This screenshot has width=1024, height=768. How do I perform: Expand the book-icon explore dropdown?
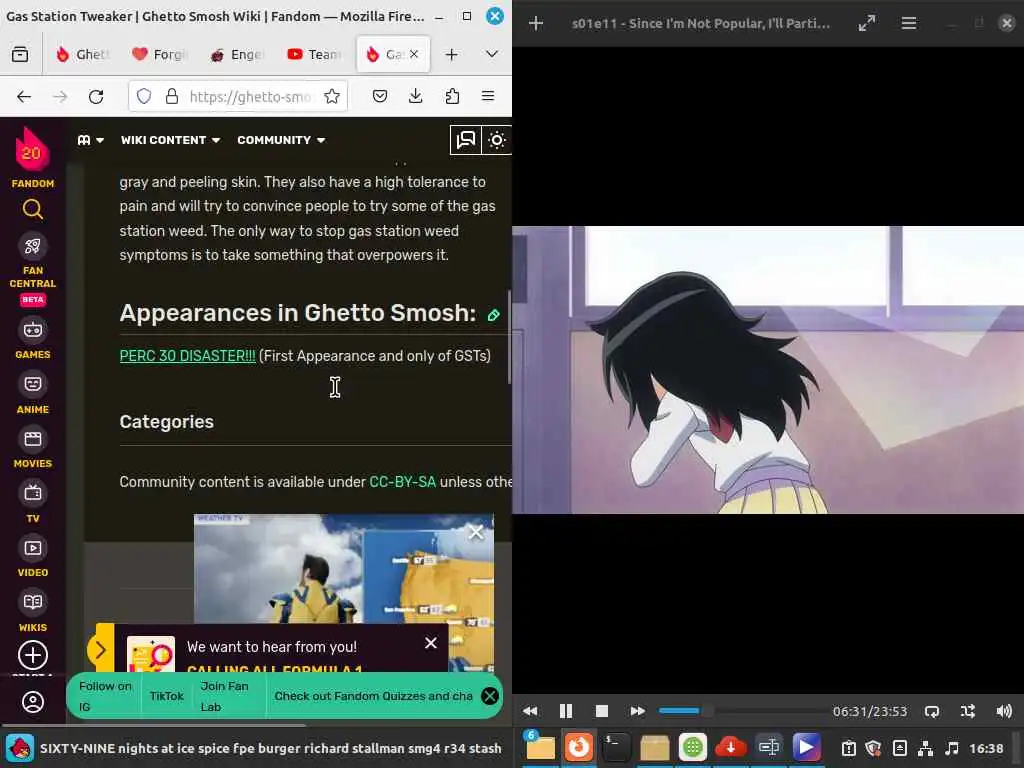[x=91, y=140]
